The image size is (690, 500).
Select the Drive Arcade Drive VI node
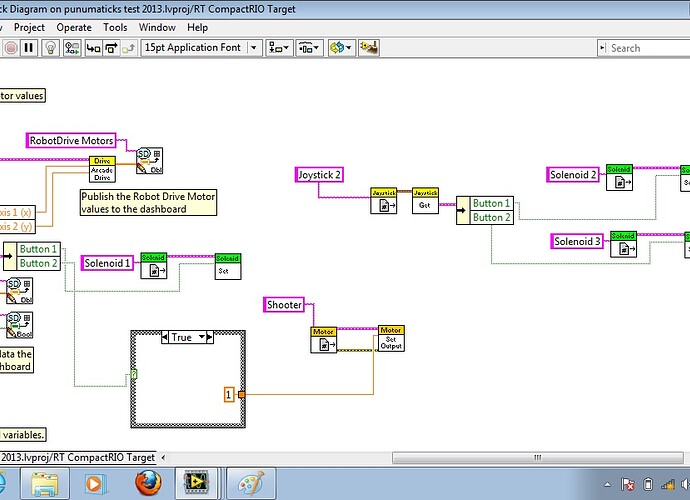103,169
